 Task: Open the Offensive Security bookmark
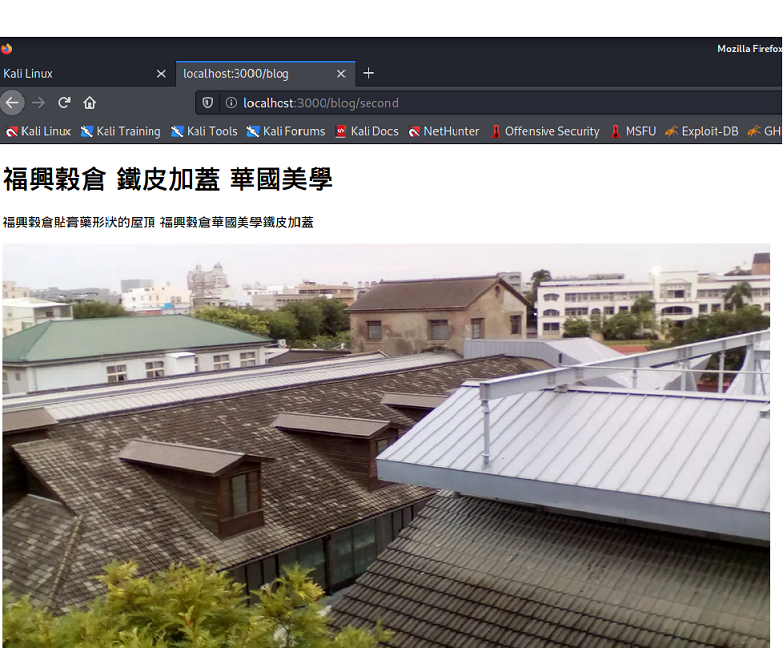[545, 131]
